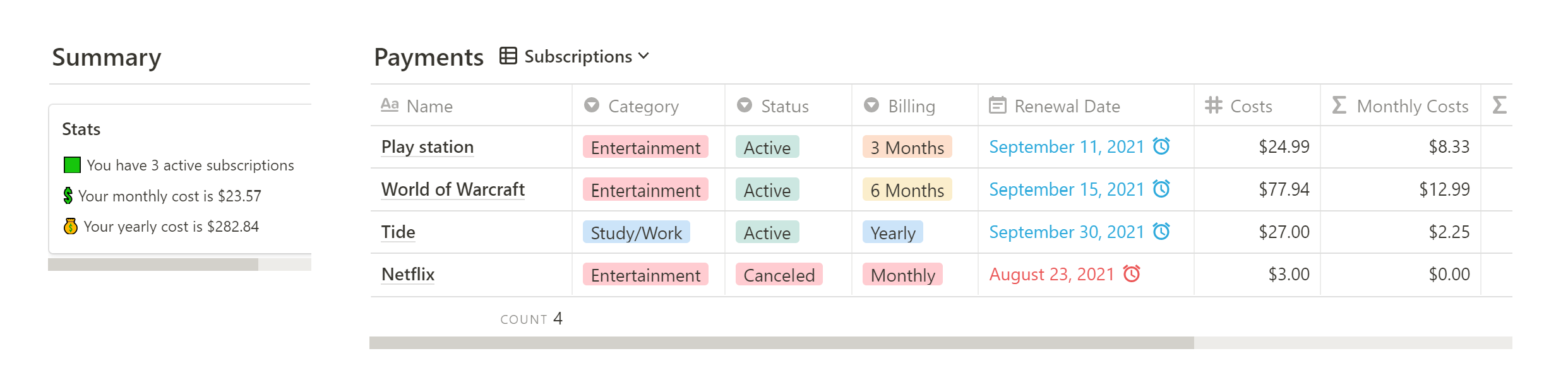Screen dimensions: 1568x387
Task: Click the calendar icon in the Renewal Date header
Action: (998, 105)
